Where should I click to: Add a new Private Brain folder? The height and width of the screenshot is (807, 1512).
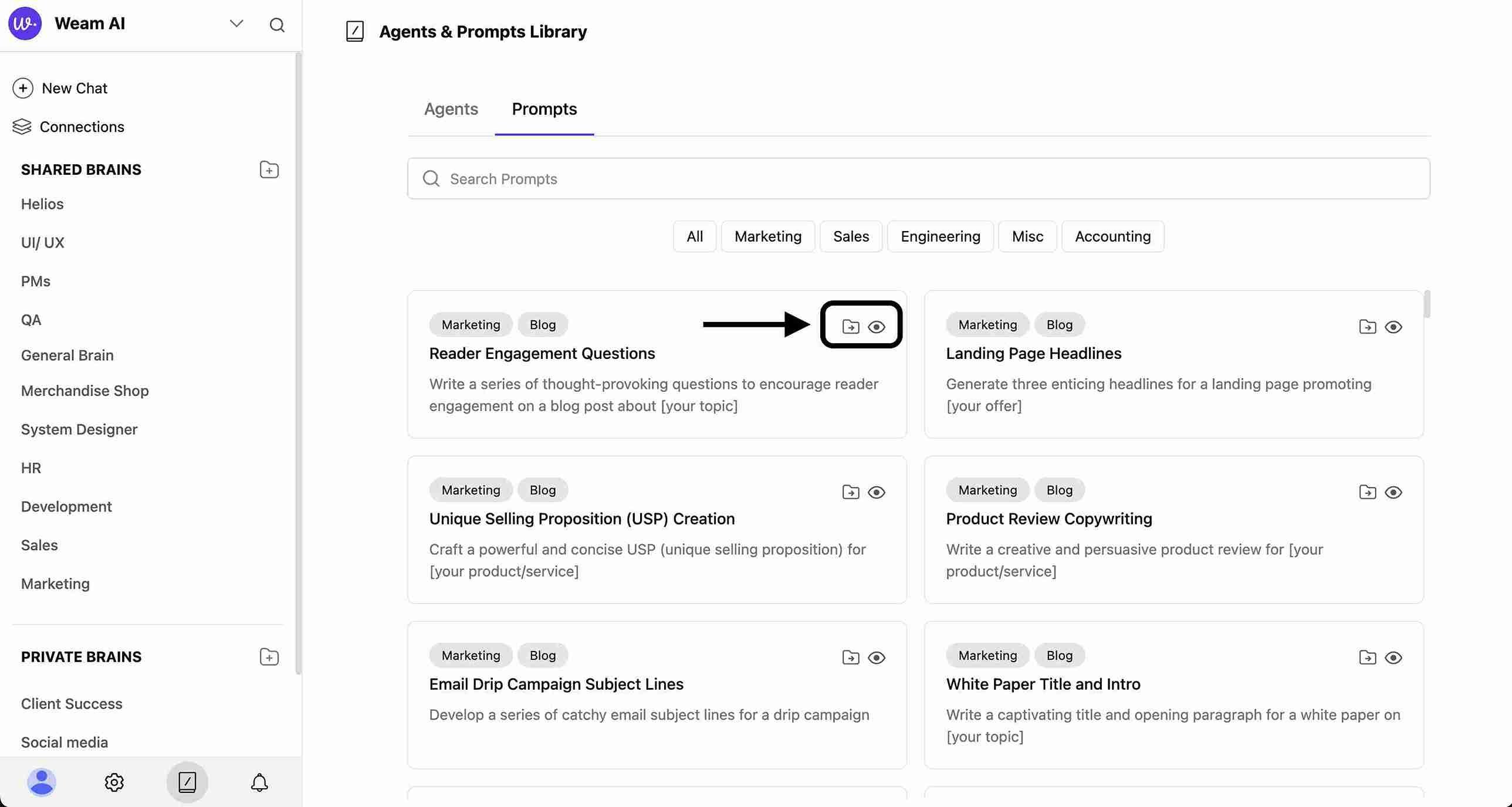(x=269, y=657)
